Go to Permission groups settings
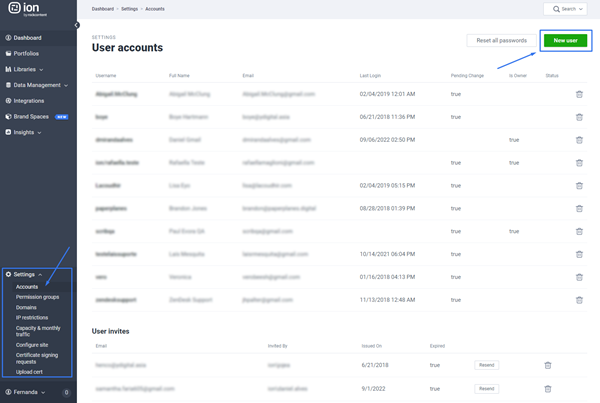 [37, 297]
